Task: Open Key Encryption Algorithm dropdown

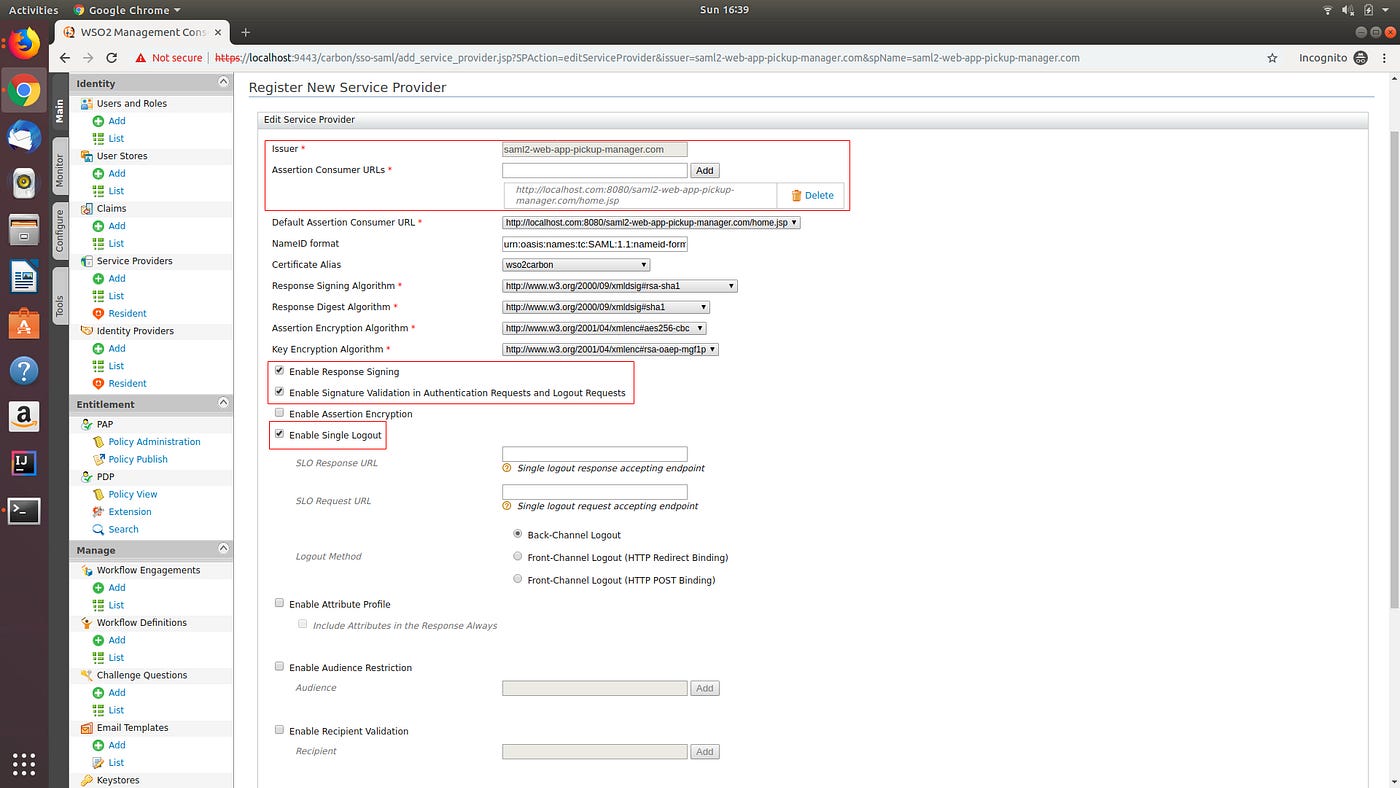Action: pyautogui.click(x=610, y=349)
